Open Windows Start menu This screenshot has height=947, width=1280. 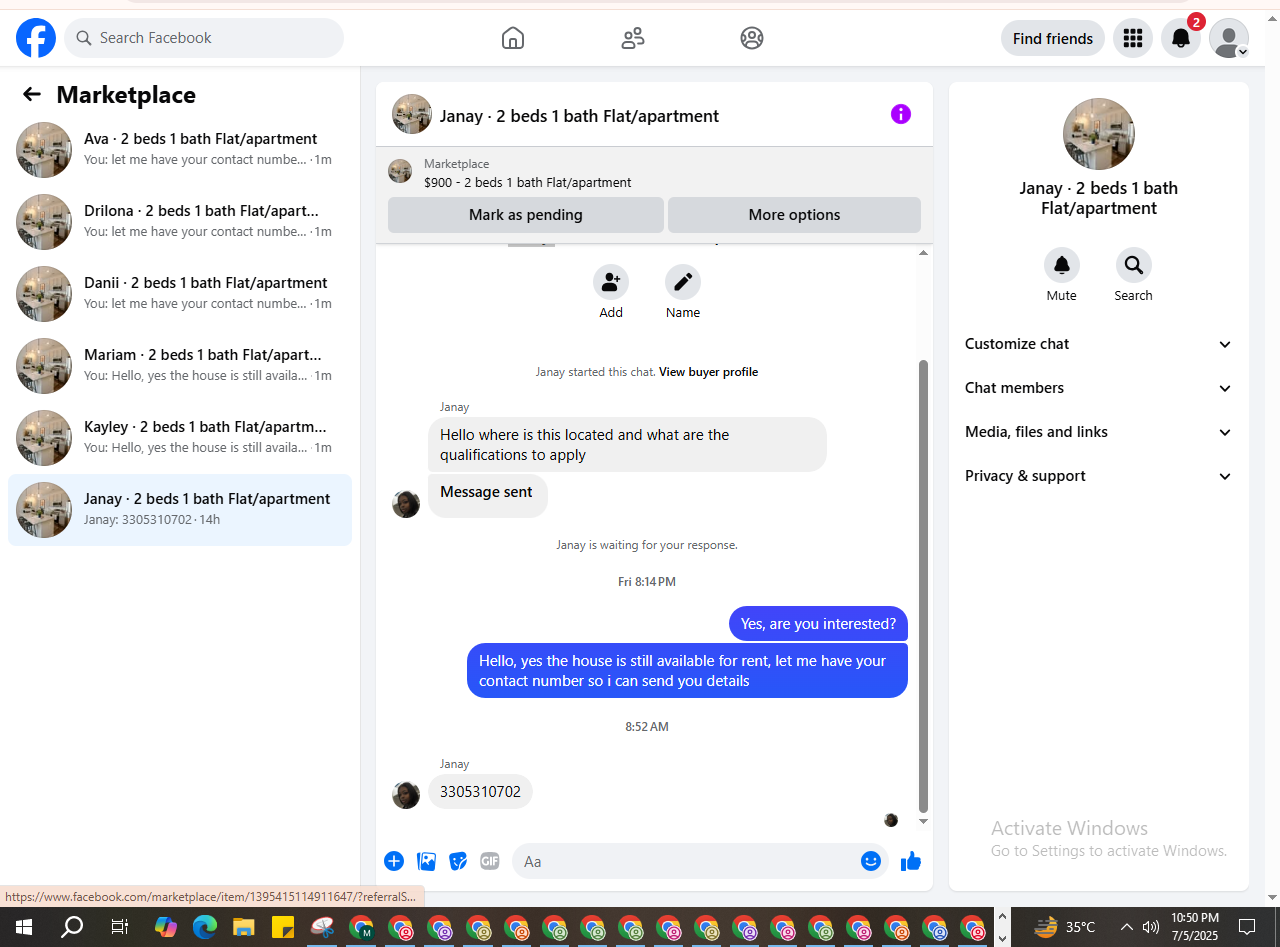point(23,927)
